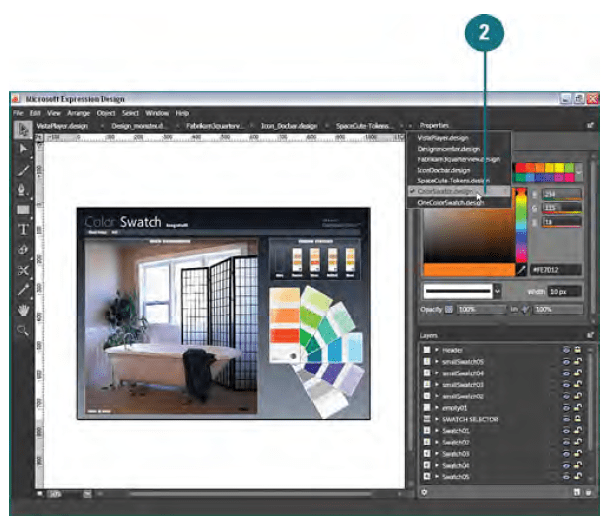
Task: Select the Text tool
Action: (x=23, y=230)
